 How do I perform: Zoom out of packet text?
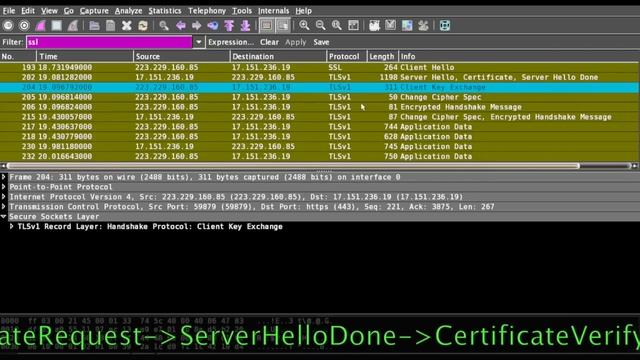coord(320,26)
